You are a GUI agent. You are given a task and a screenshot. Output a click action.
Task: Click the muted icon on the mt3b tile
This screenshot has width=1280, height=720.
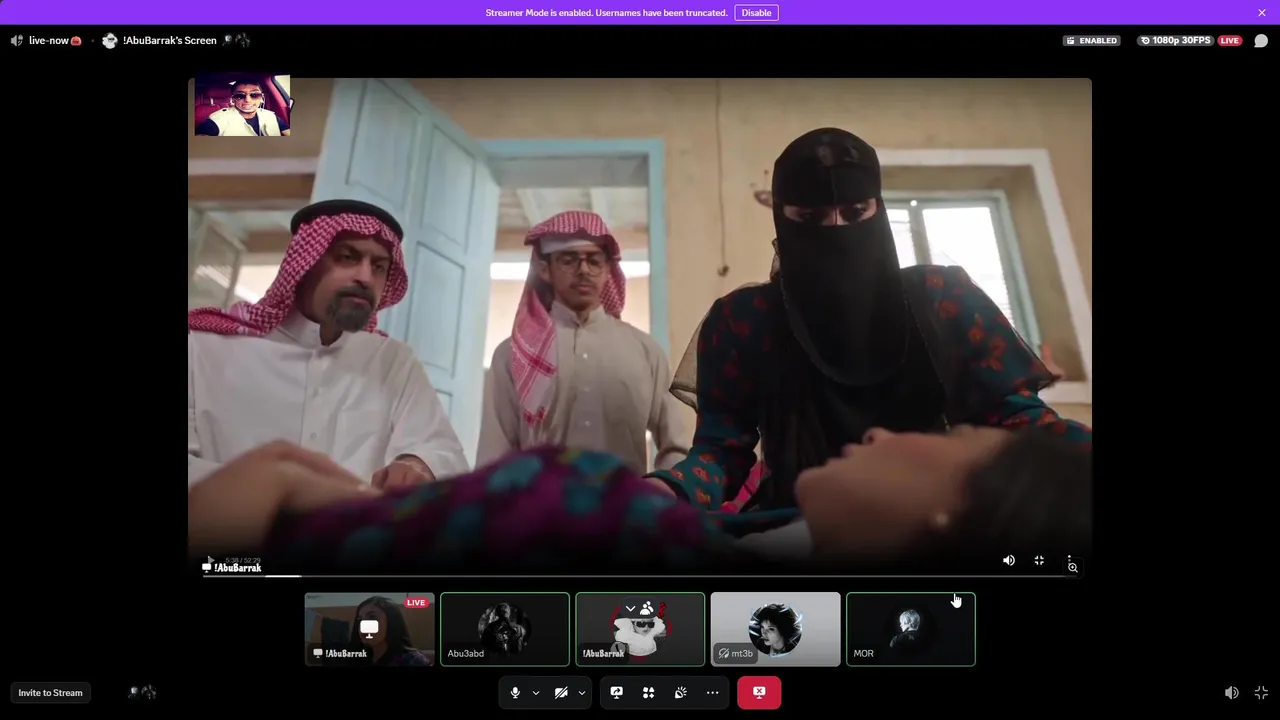pos(723,654)
